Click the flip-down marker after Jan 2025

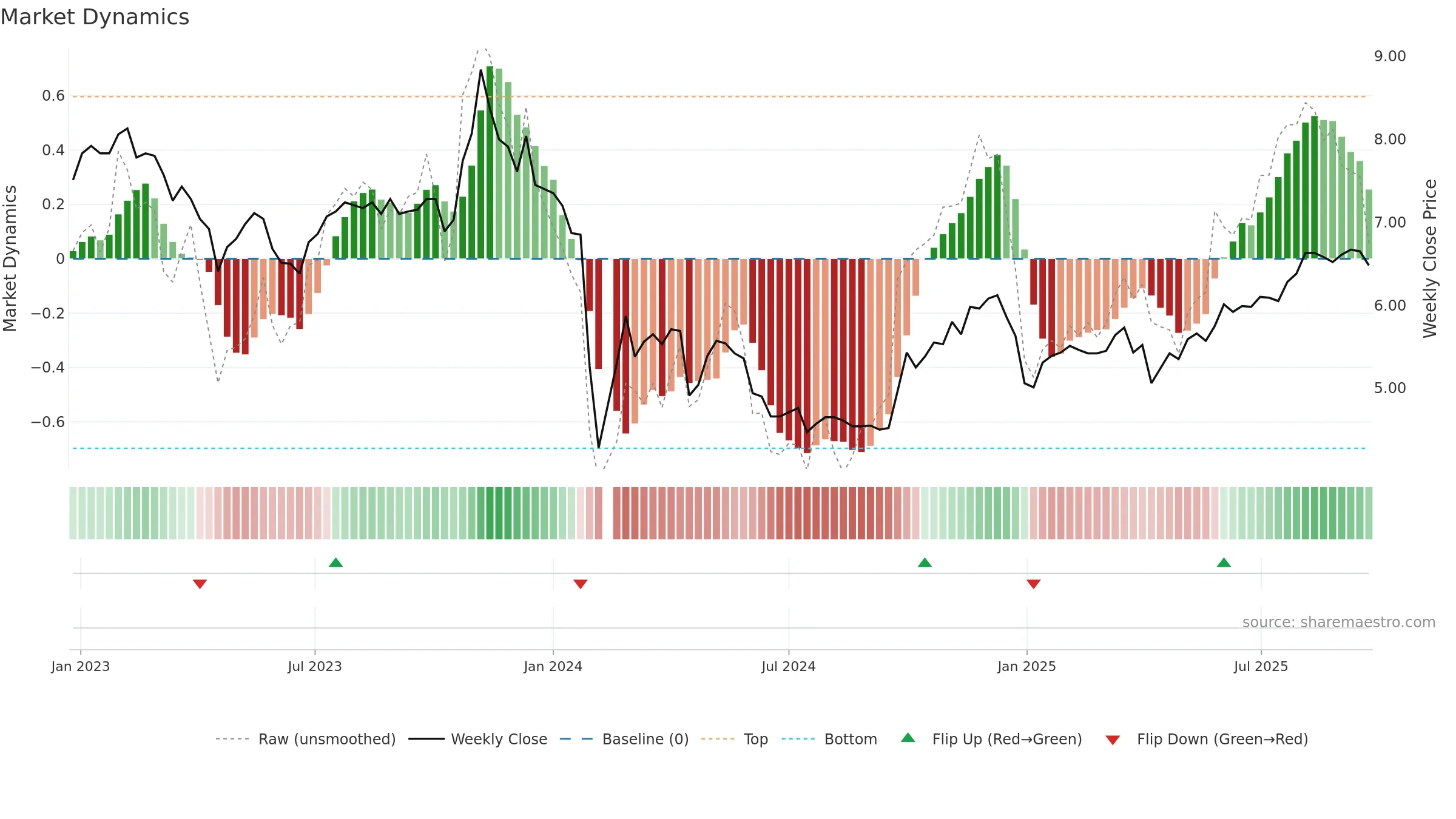[x=1034, y=584]
